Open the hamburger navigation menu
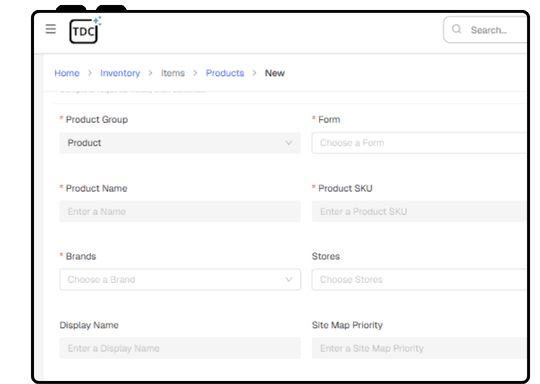Screen dimensions: 540x384 pos(51,29)
